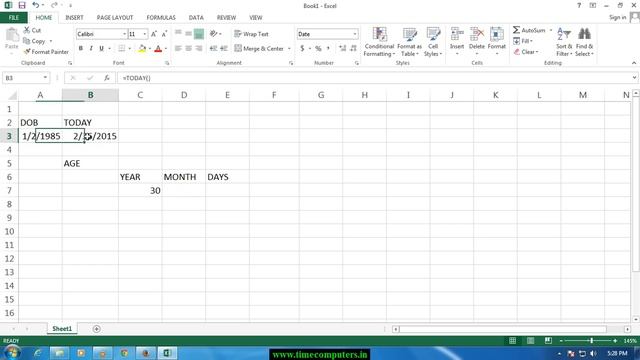Click the red font color swatch
The width and height of the screenshot is (640, 360).
[x=158, y=49]
